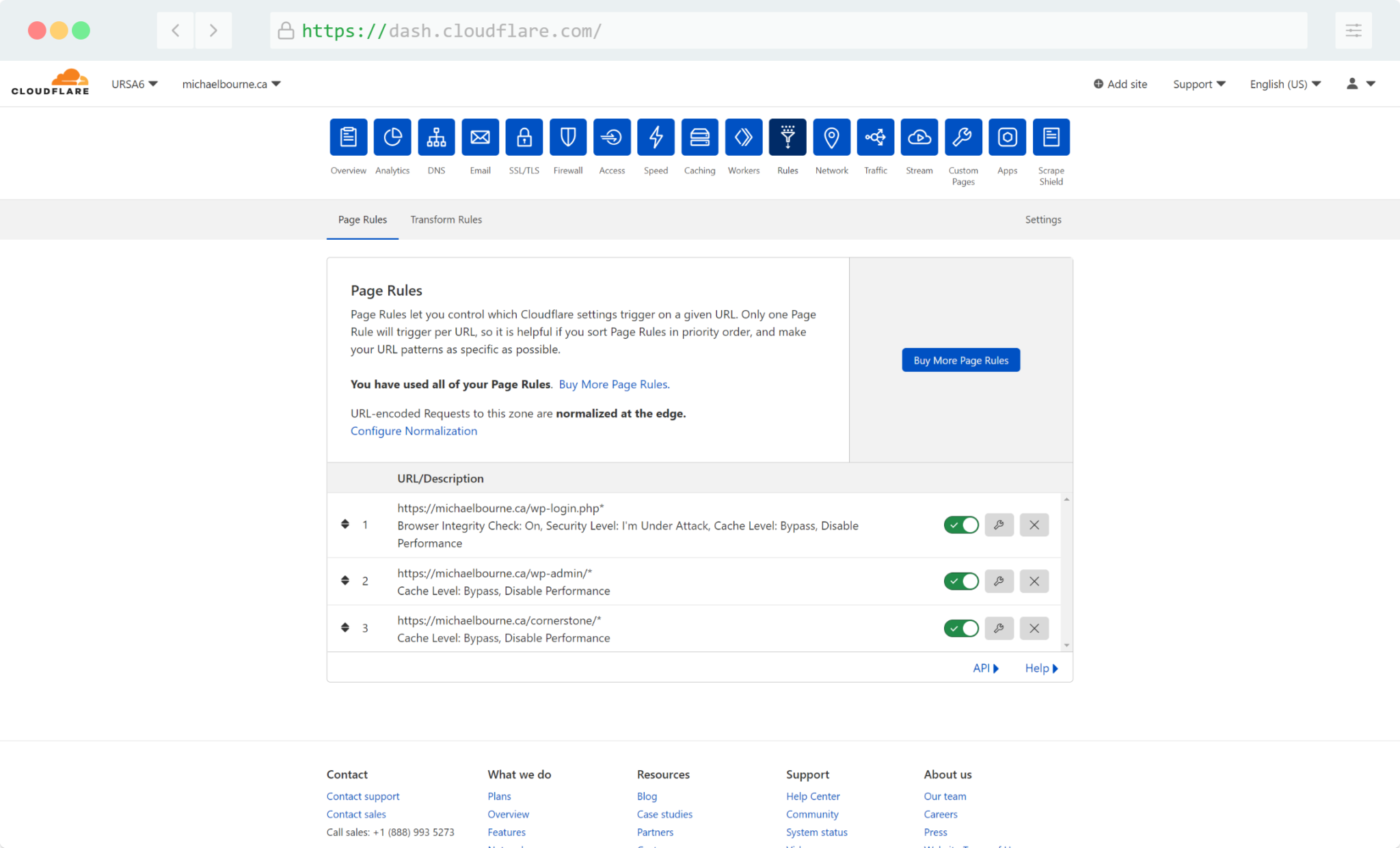
Task: Open the Email section icon
Action: click(x=481, y=137)
